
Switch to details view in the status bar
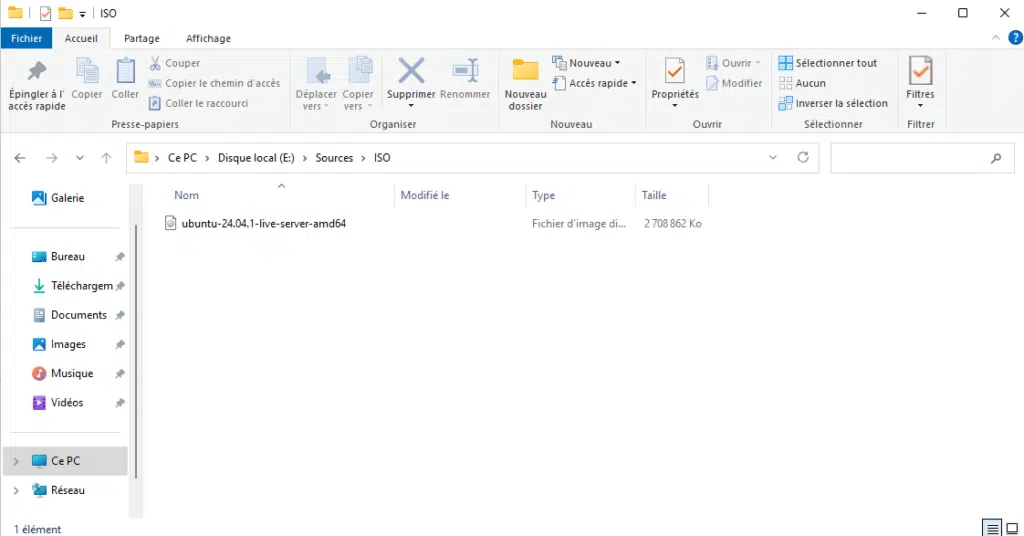pos(992,528)
